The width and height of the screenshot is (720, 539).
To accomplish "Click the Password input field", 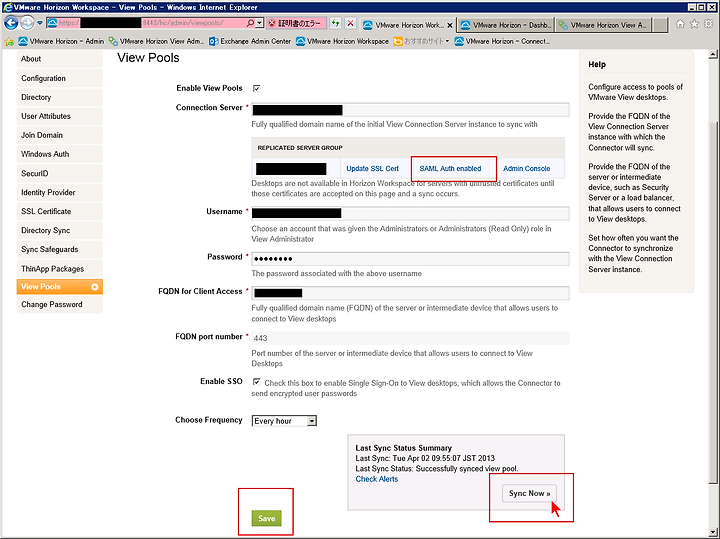I will 410,258.
